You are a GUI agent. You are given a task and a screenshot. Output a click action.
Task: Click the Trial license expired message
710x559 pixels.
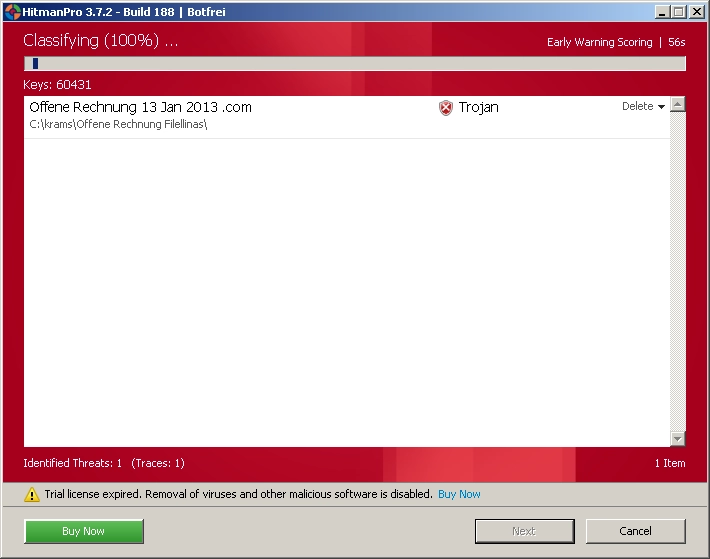click(238, 494)
